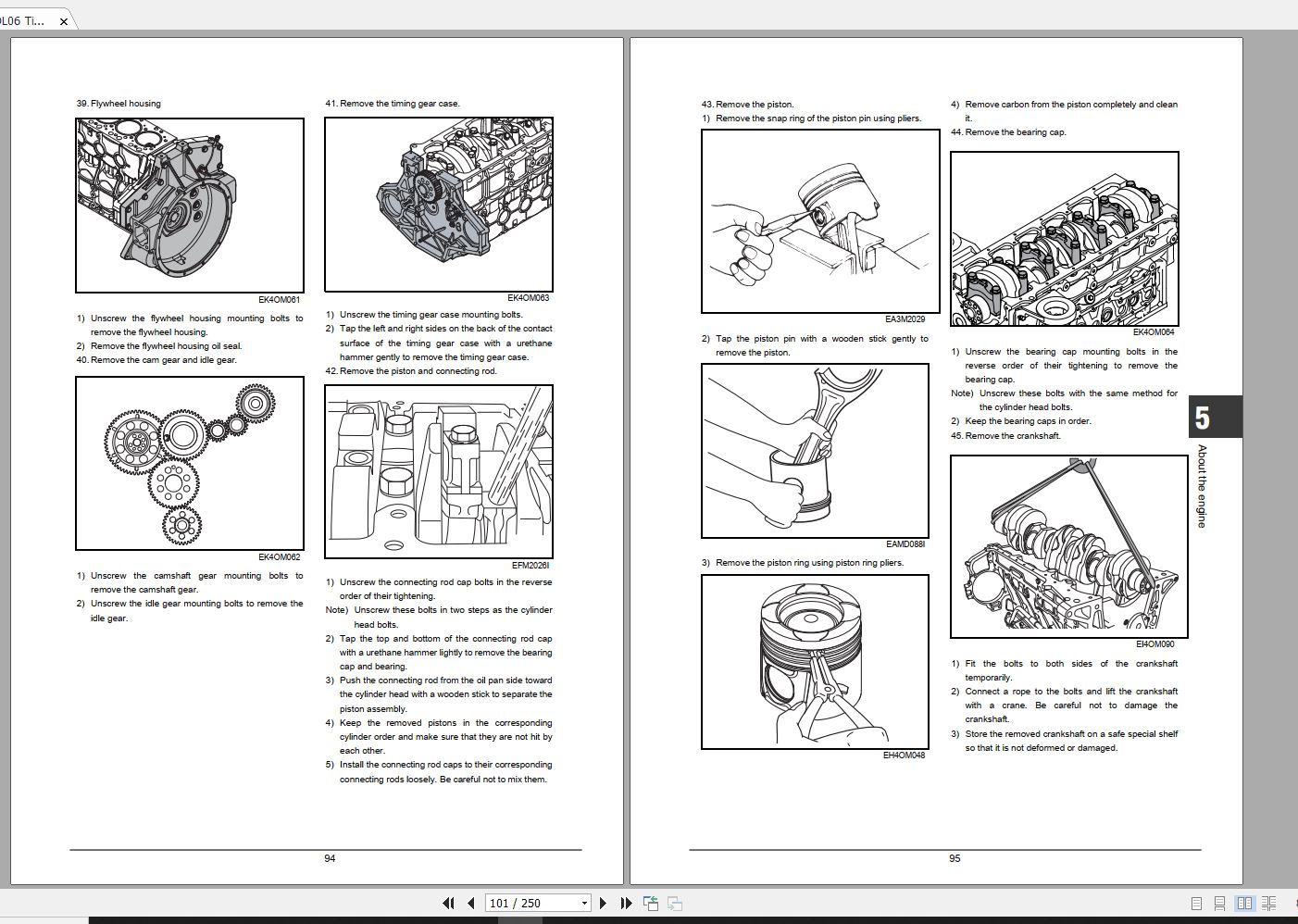This screenshot has width=1298, height=924.
Task: Close the open document tab
Action: click(63, 21)
